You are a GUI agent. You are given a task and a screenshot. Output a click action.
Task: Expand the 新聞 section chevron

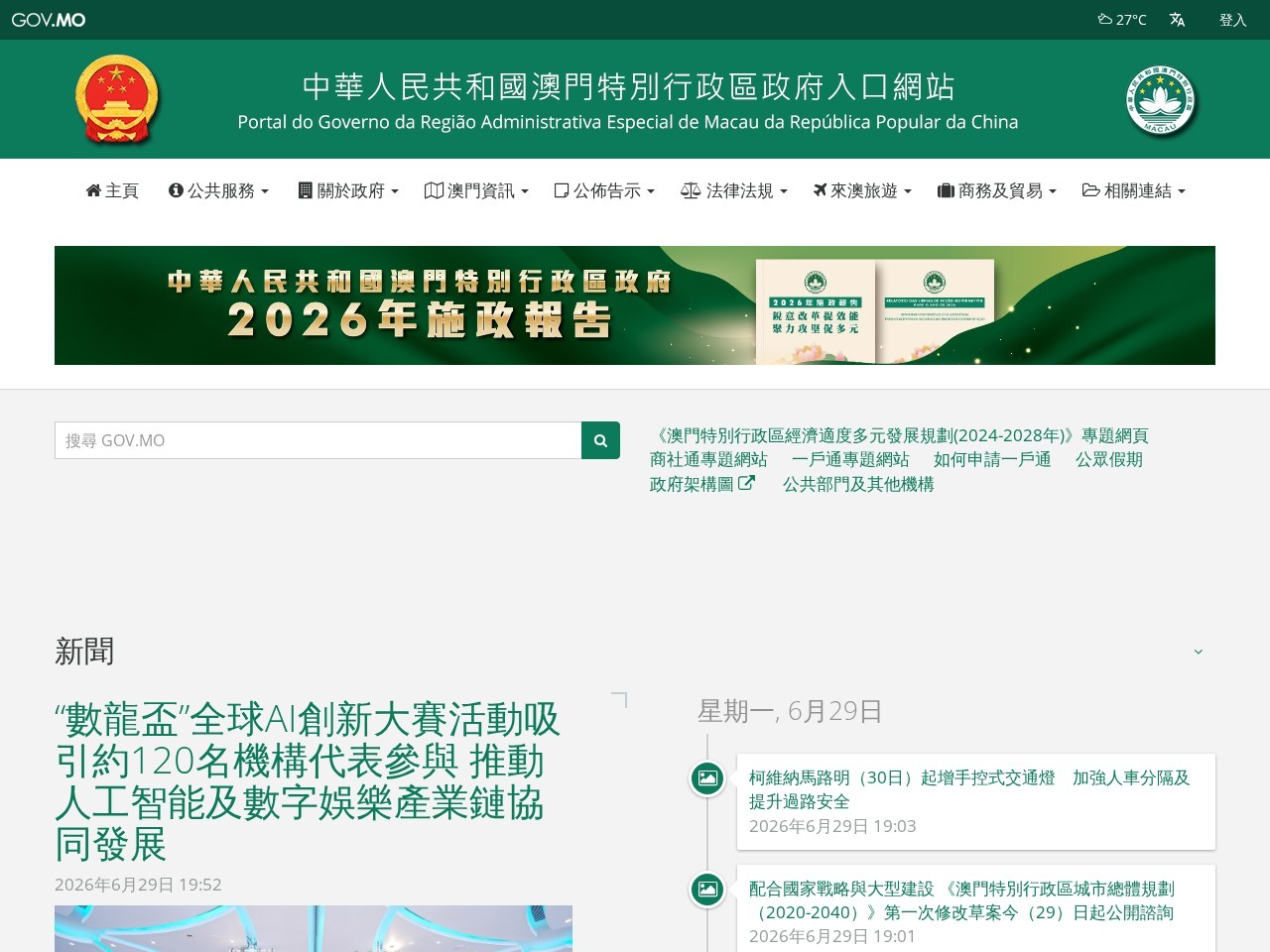1199,652
